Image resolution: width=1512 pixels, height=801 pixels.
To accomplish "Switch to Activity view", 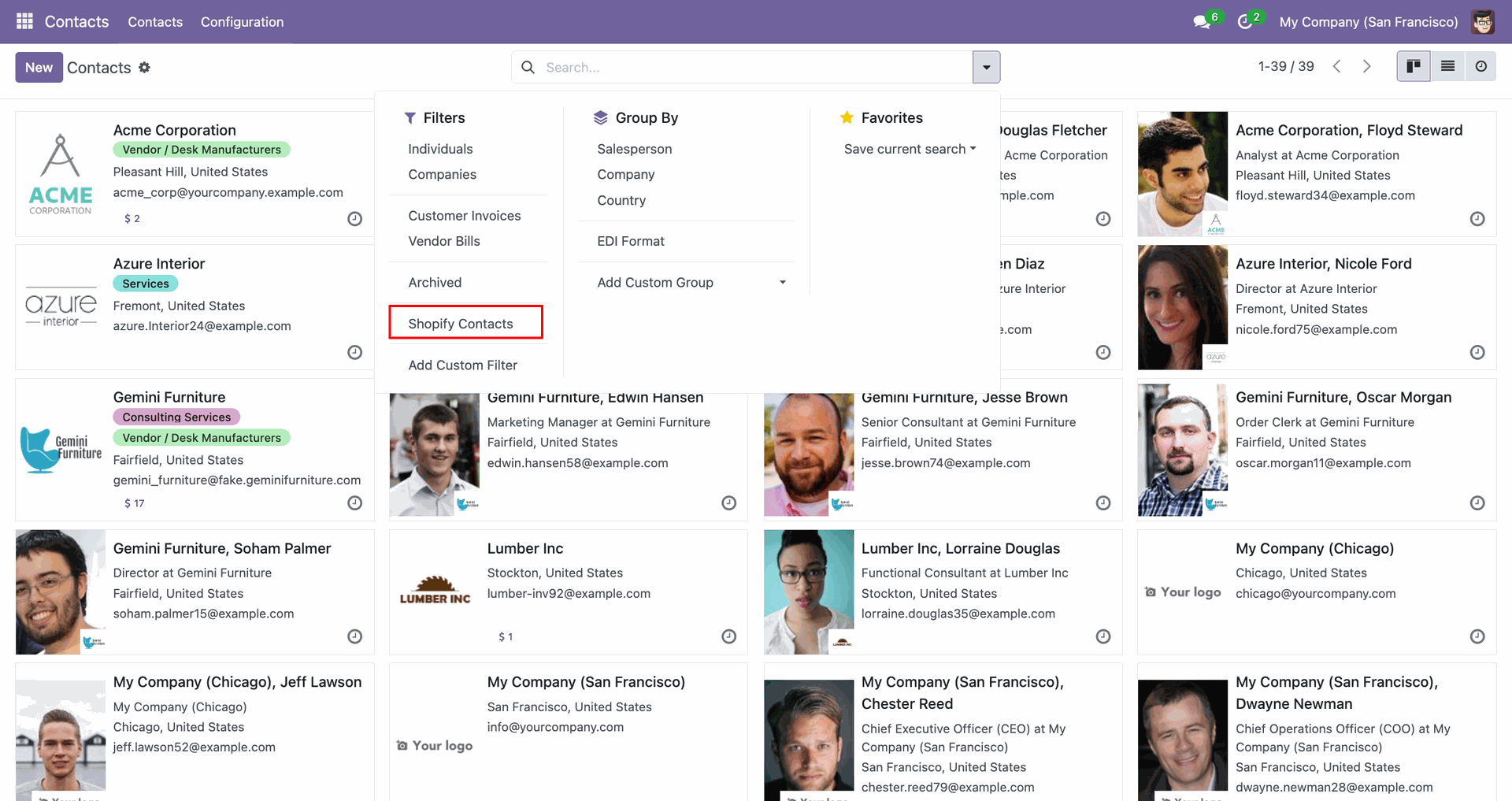I will (1480, 67).
